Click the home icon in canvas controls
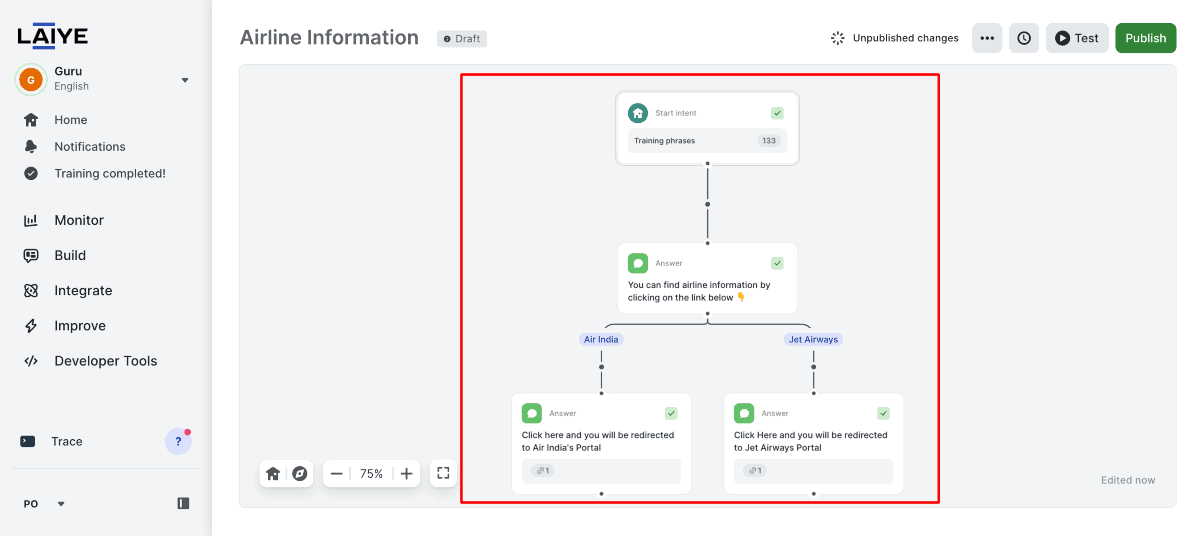Image resolution: width=1200 pixels, height=536 pixels. coord(273,474)
